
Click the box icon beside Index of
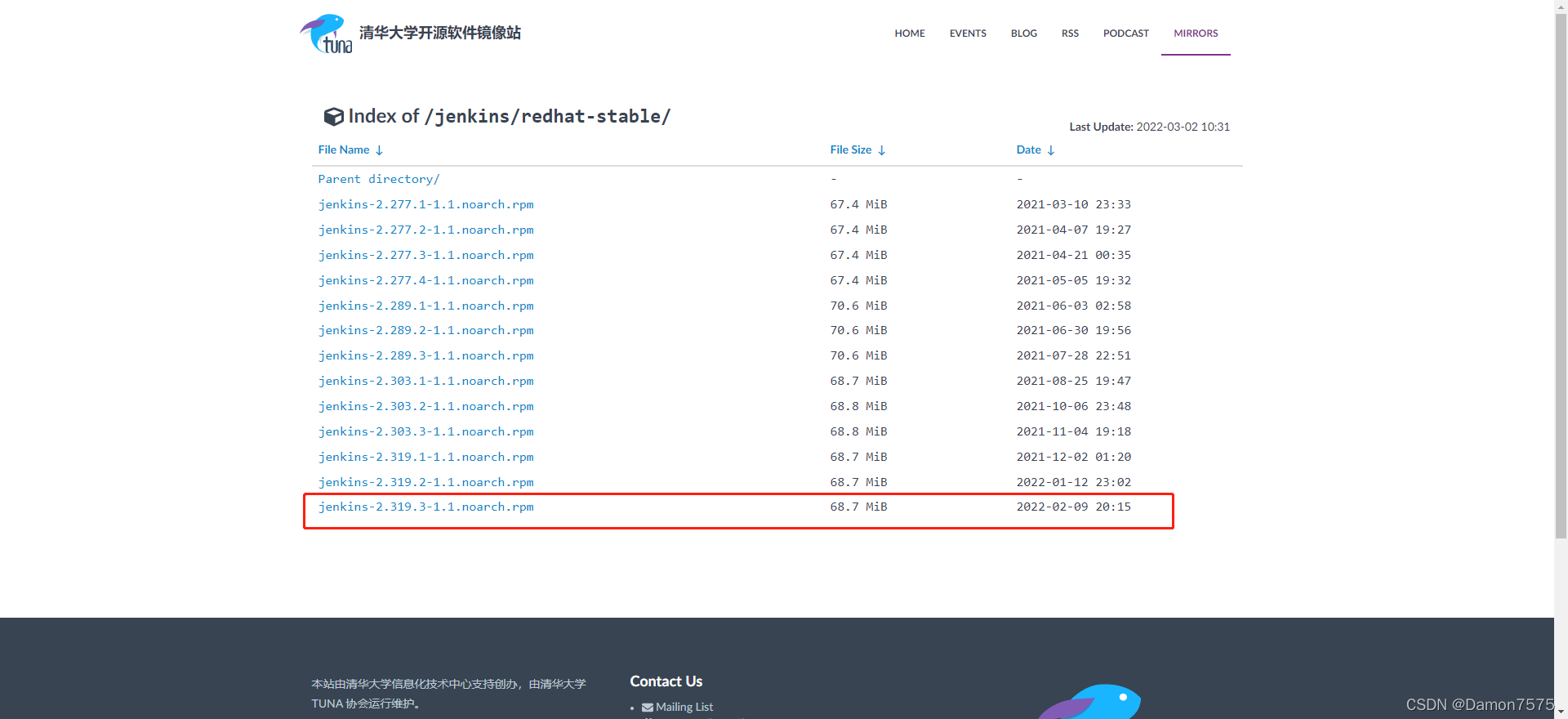pyautogui.click(x=333, y=117)
